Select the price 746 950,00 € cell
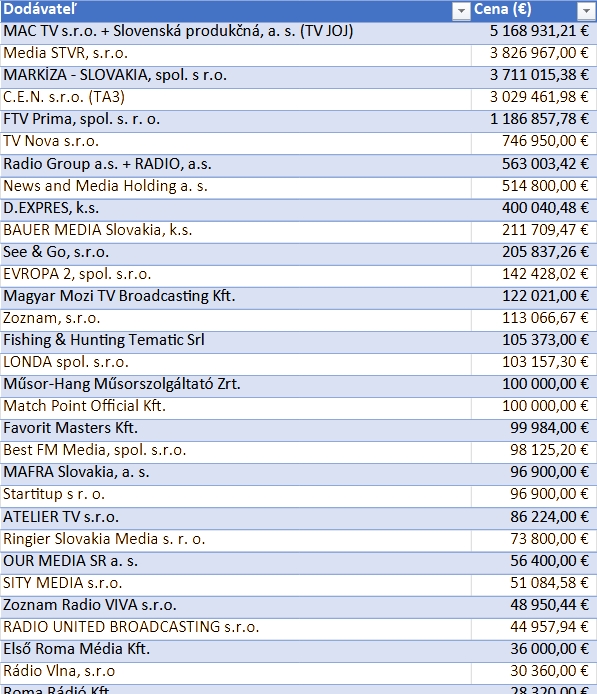This screenshot has width=597, height=694. [534, 143]
